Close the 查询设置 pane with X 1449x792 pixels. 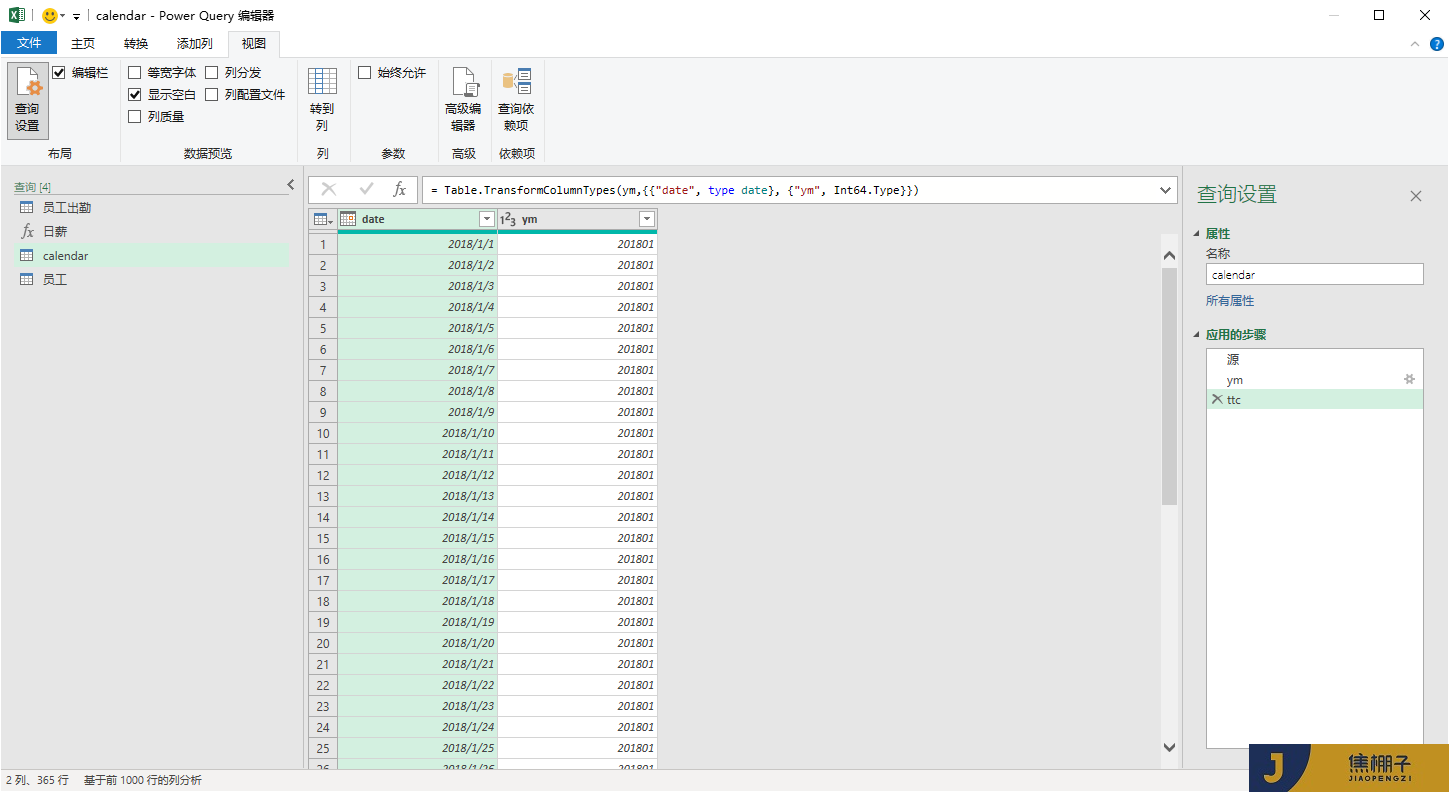(x=1415, y=196)
